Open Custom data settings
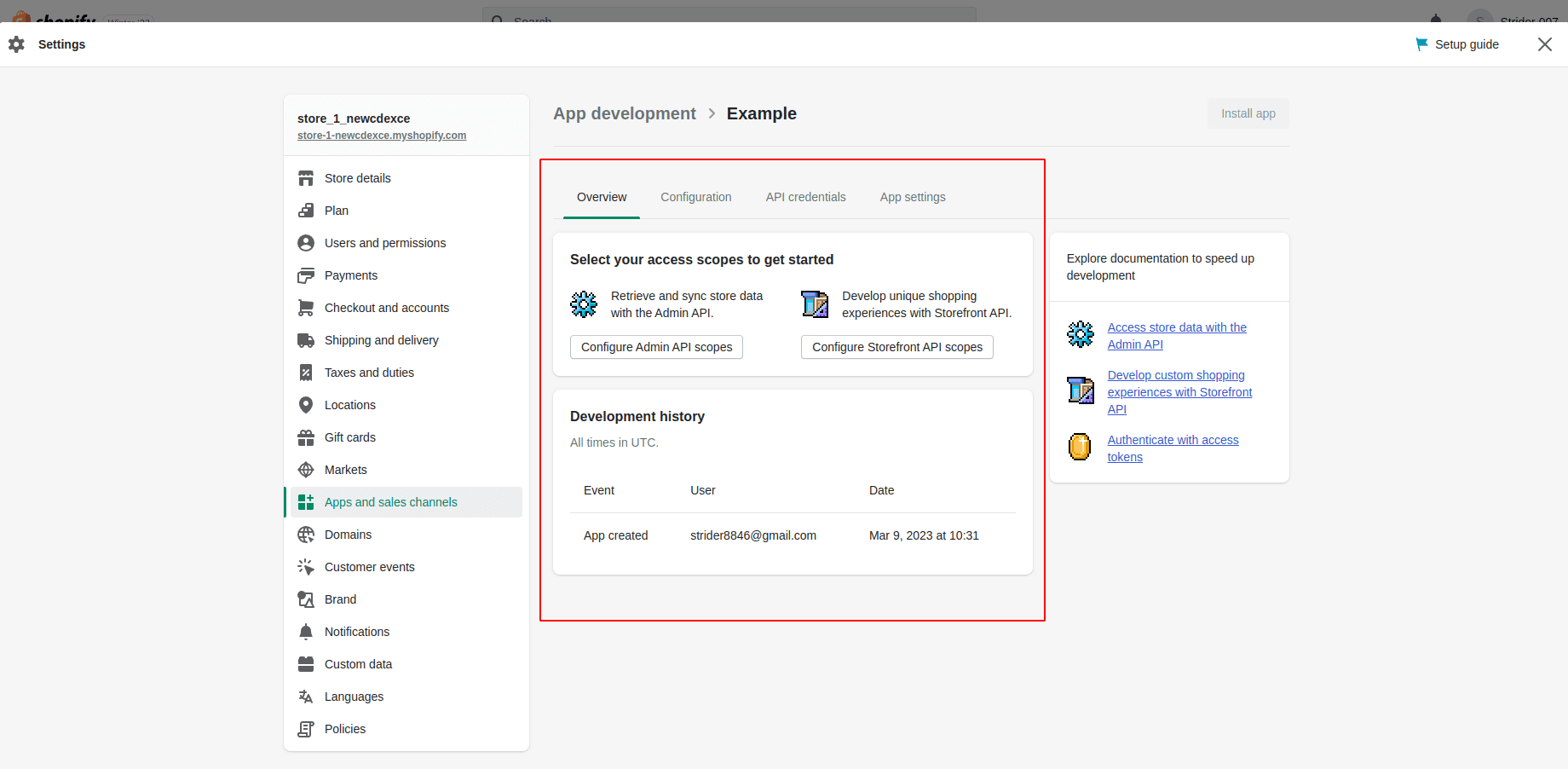The image size is (1568, 769). tap(406, 664)
